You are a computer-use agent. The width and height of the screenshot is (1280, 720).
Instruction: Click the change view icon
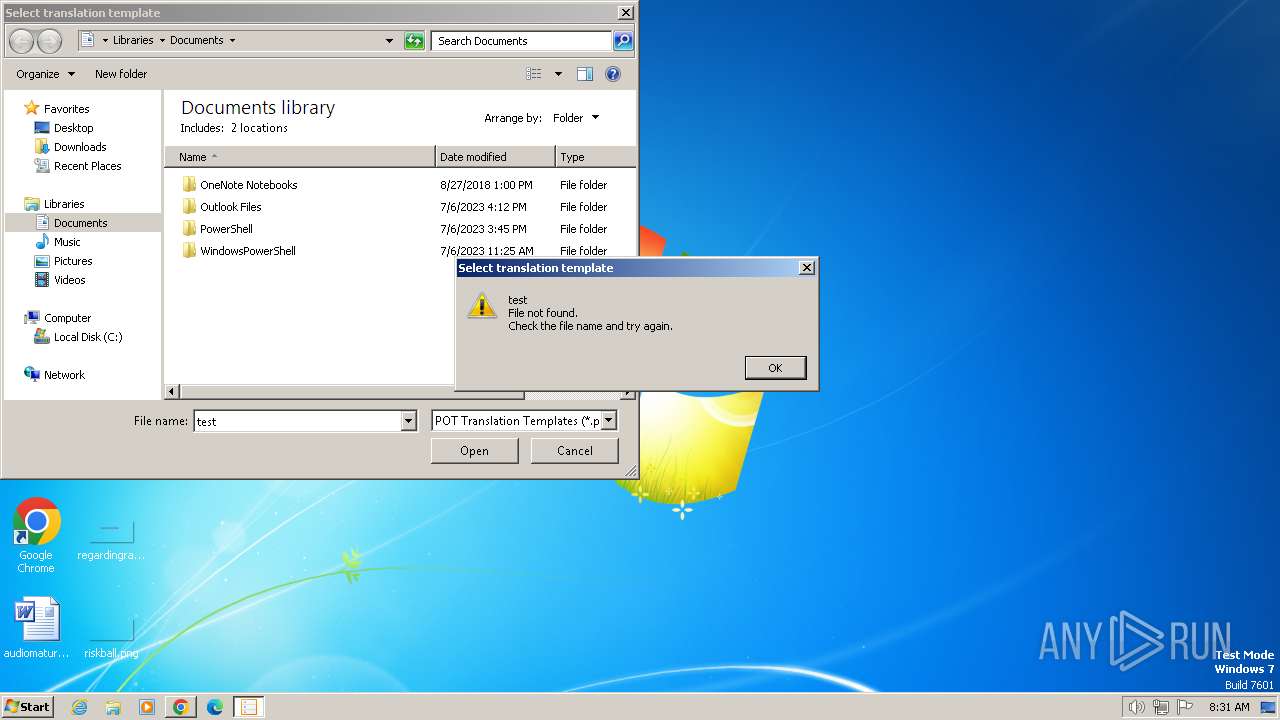click(534, 74)
